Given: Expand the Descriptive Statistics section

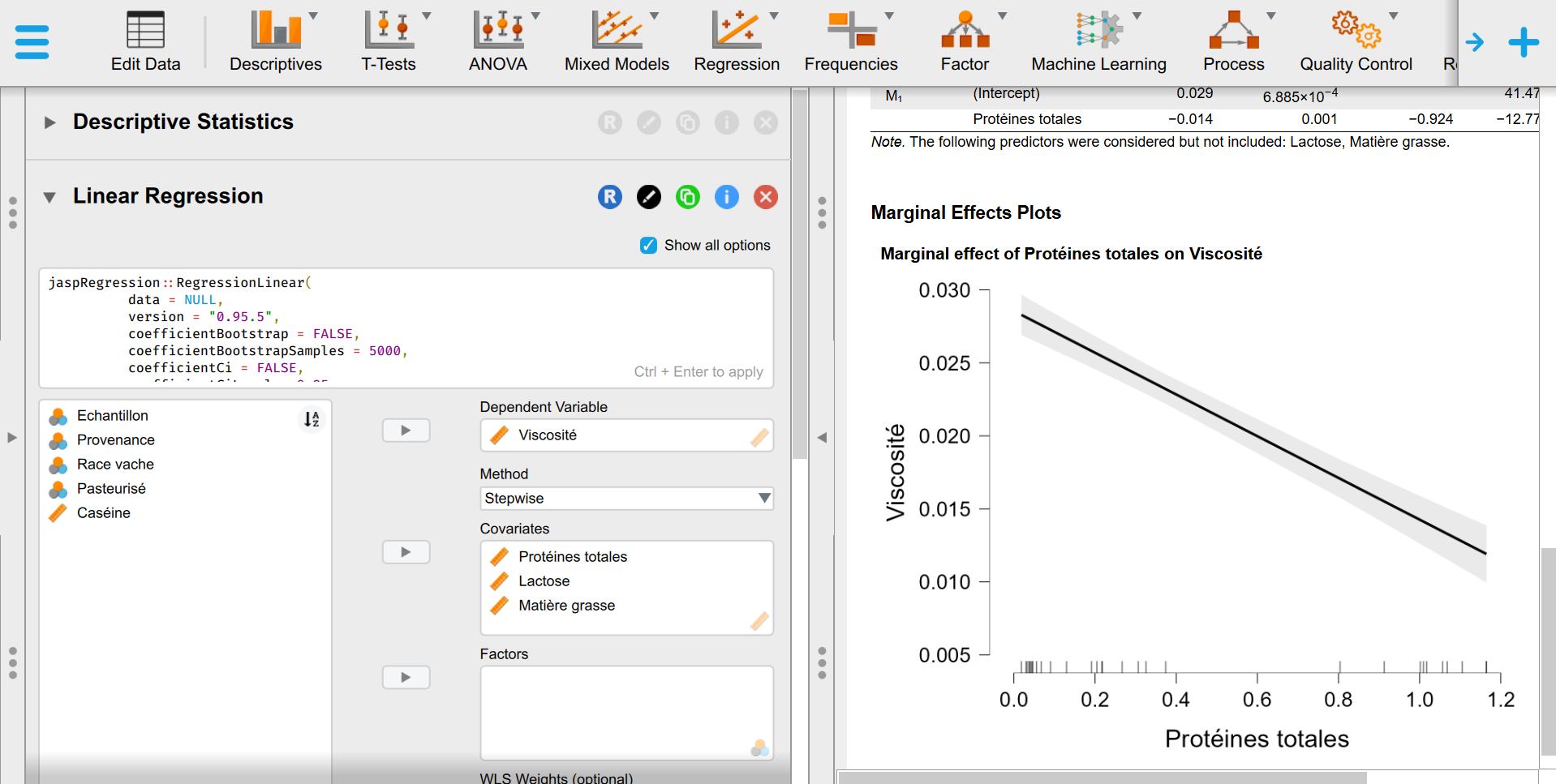Looking at the screenshot, I should pyautogui.click(x=50, y=122).
